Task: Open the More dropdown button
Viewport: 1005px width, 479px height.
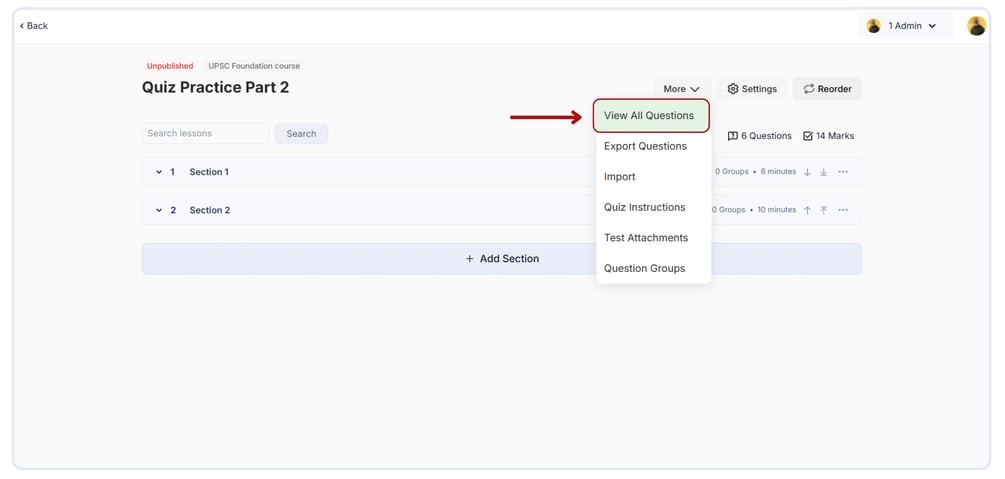Action: tap(681, 89)
